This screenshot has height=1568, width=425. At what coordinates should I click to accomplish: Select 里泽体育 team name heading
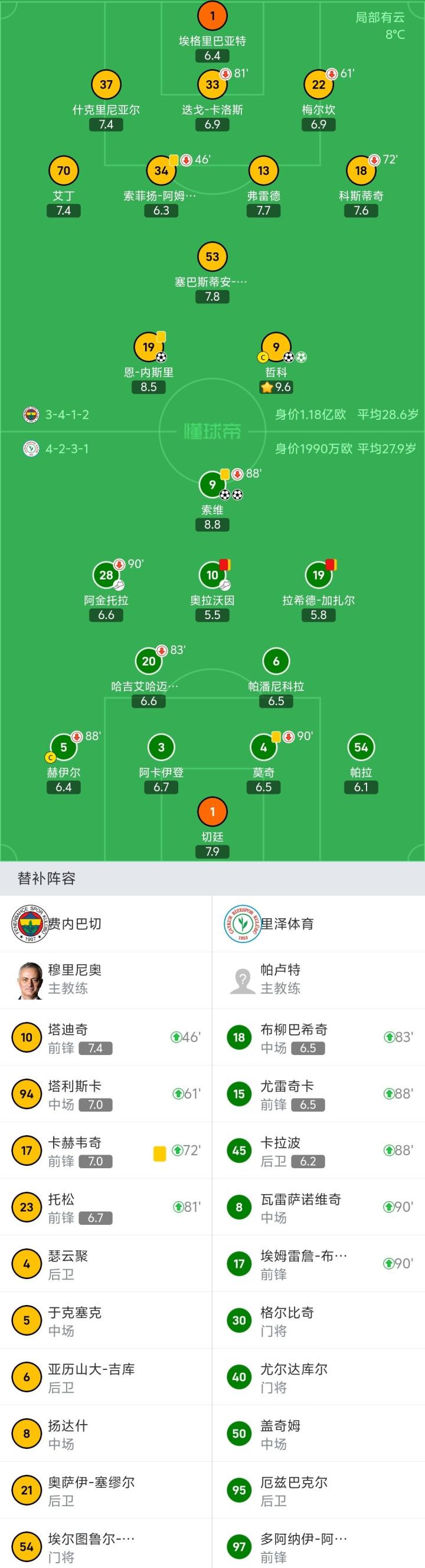287,923
